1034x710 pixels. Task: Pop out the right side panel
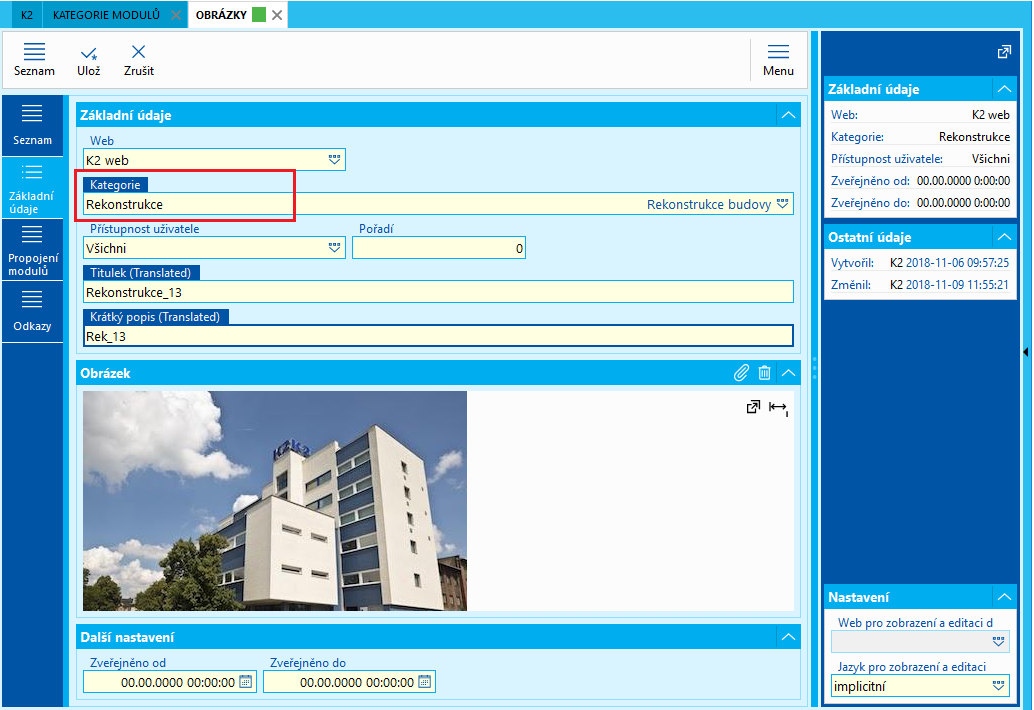pyautogui.click(x=1004, y=52)
